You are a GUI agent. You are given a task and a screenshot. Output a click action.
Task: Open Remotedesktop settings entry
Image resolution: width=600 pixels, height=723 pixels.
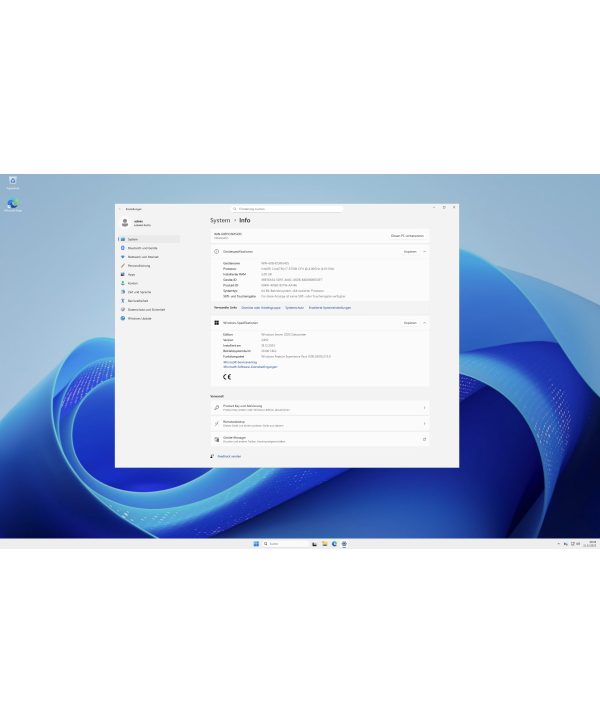[x=320, y=423]
